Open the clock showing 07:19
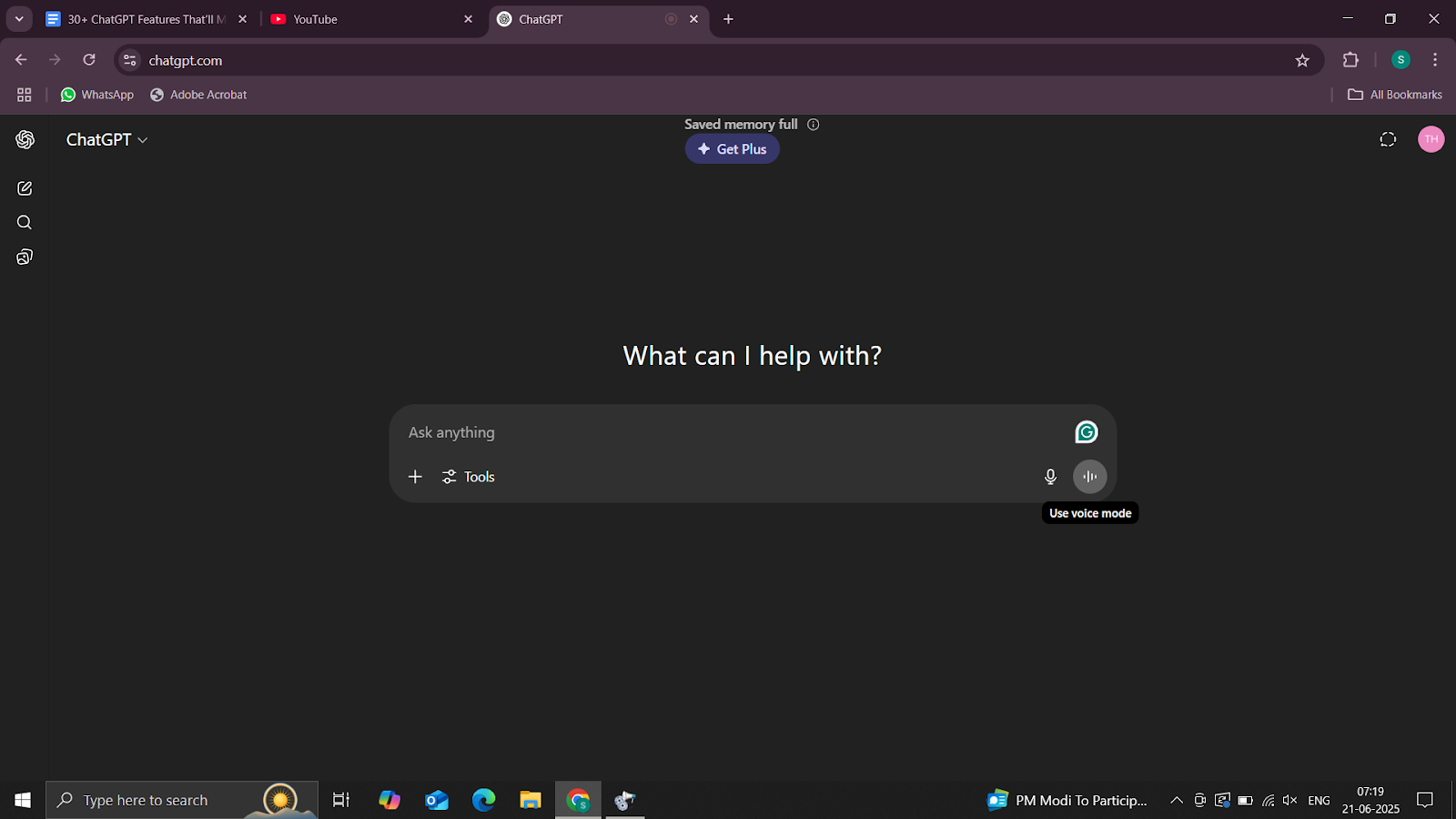The width and height of the screenshot is (1456, 819). pyautogui.click(x=1370, y=800)
